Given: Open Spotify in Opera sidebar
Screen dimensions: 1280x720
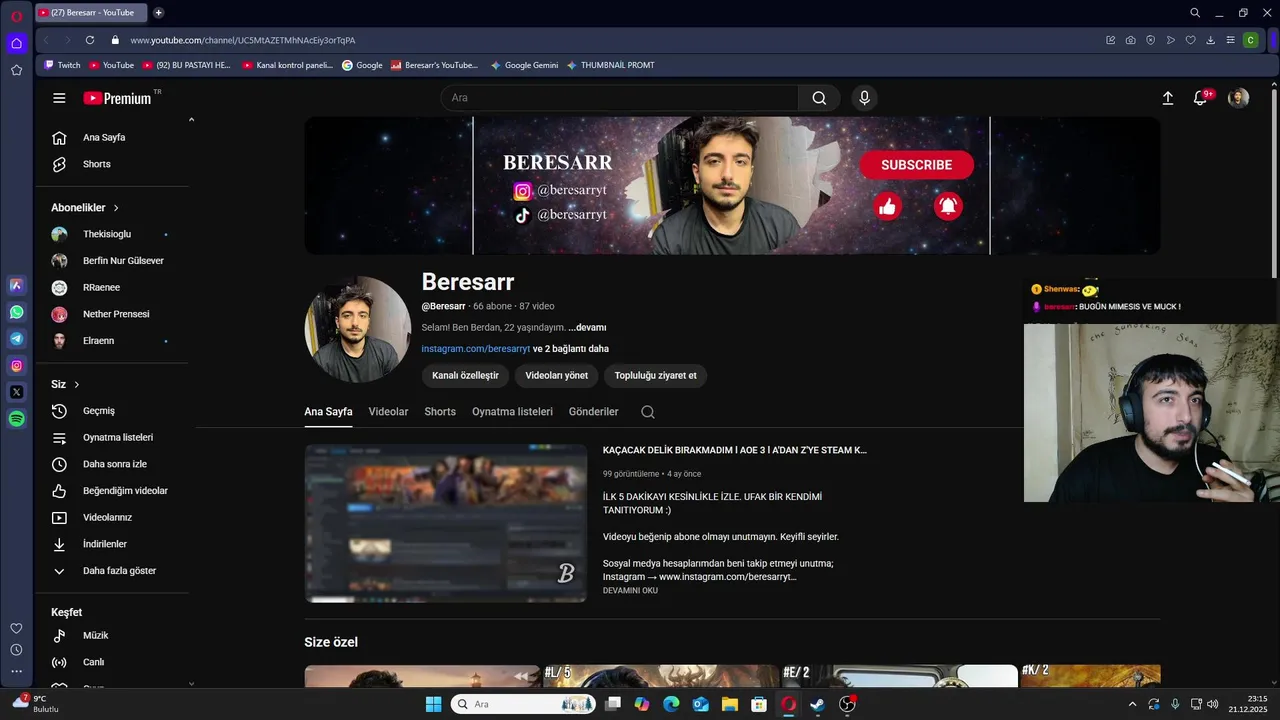Looking at the screenshot, I should (16, 419).
